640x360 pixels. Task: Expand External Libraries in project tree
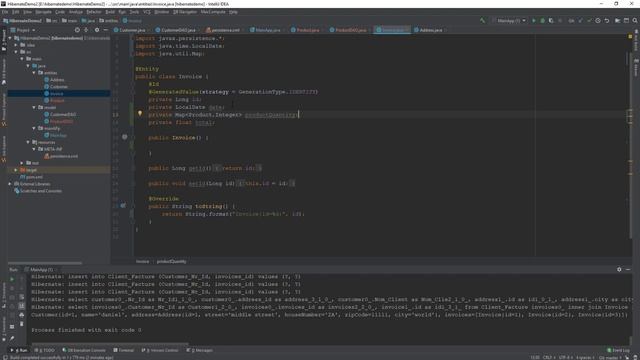tap(11, 184)
